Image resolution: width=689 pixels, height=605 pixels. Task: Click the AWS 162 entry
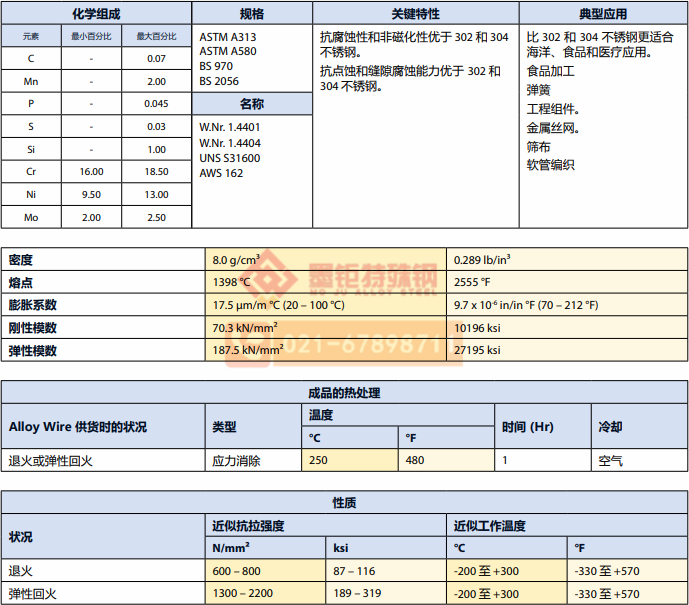point(221,173)
